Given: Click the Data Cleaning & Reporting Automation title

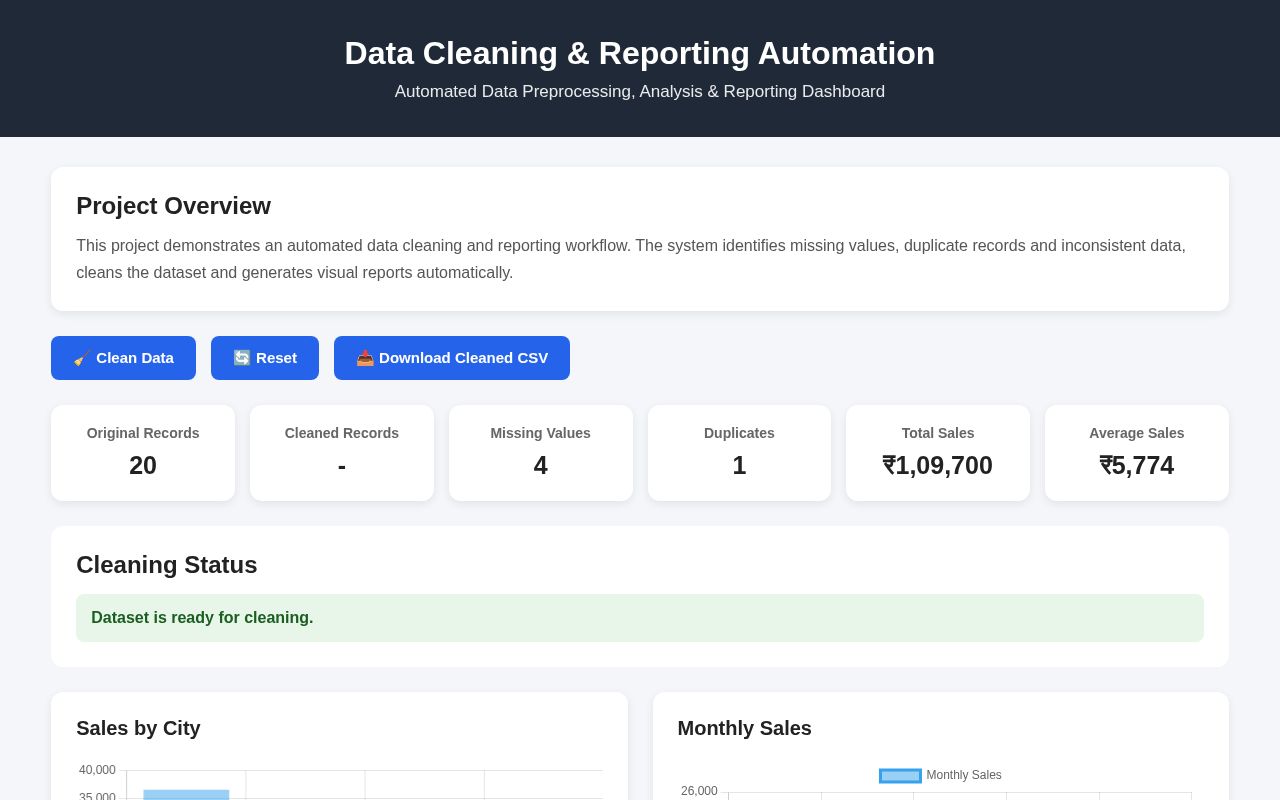Looking at the screenshot, I should click(x=640, y=53).
